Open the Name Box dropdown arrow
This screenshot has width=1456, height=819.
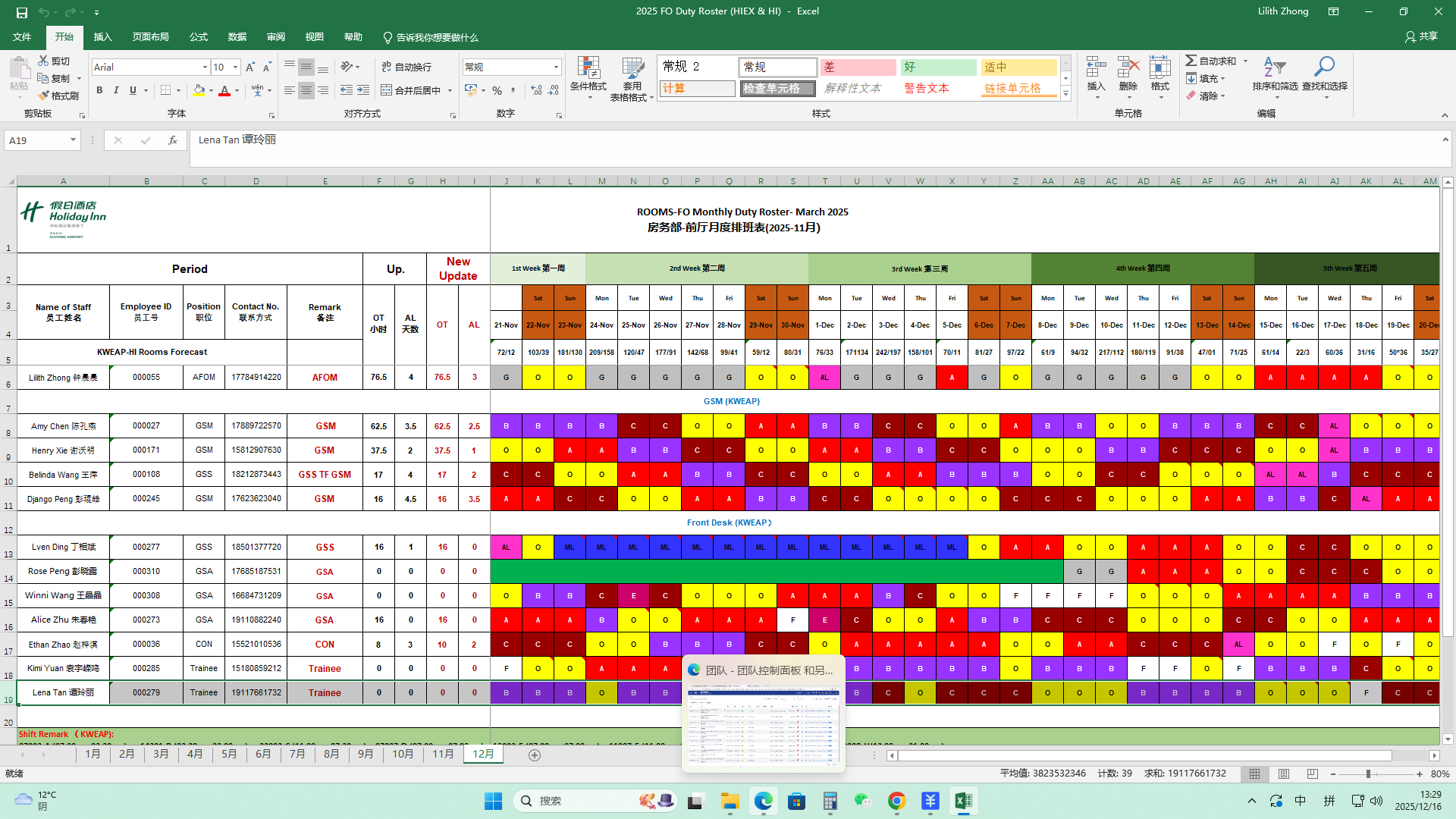pos(73,140)
